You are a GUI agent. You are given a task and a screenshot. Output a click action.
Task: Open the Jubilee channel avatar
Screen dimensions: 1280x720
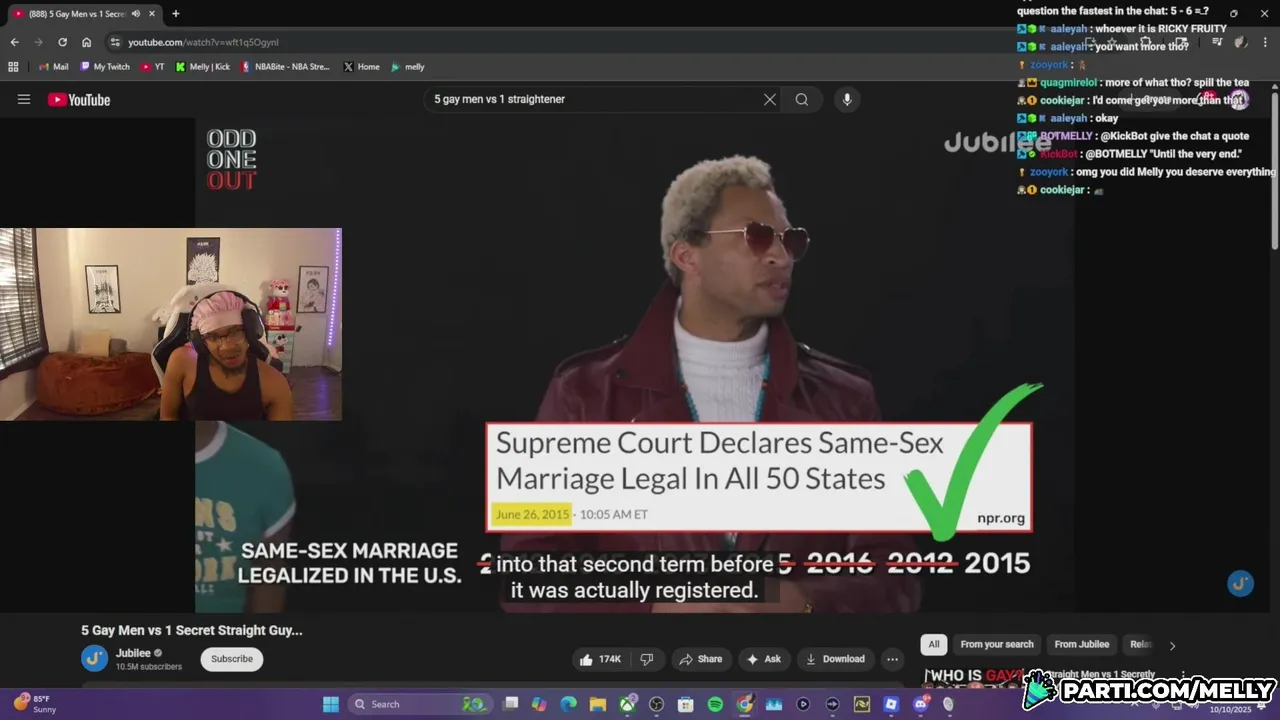pyautogui.click(x=94, y=658)
